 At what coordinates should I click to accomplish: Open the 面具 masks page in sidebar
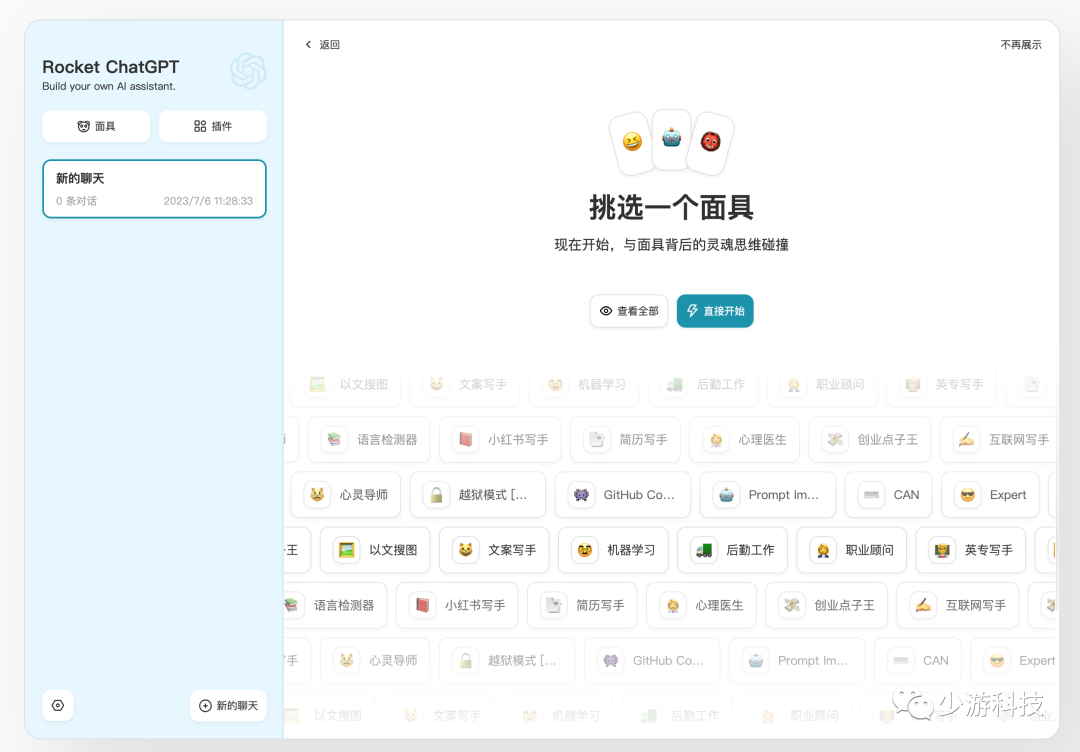[x=96, y=127]
